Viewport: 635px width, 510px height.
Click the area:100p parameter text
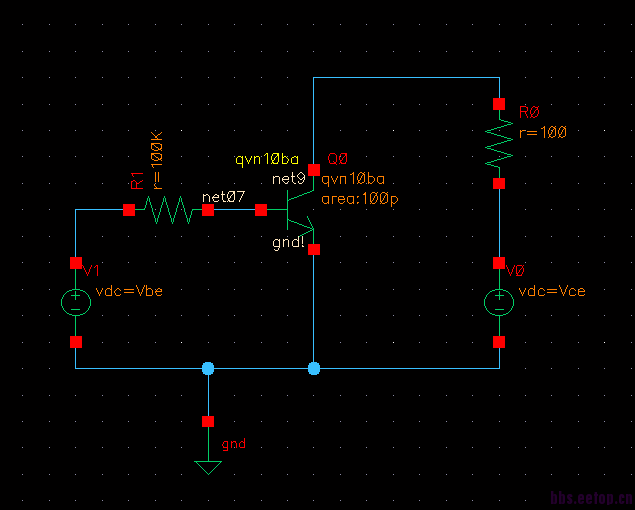tap(360, 199)
